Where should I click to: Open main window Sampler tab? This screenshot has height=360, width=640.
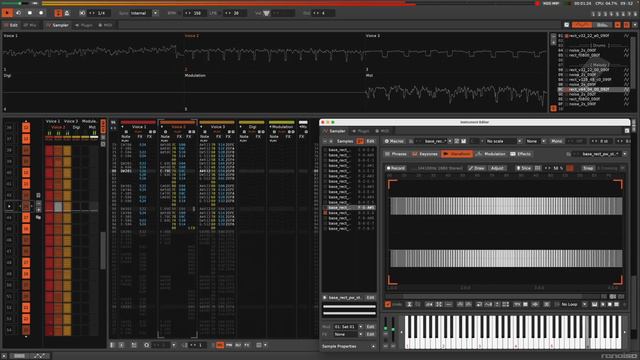(58, 25)
